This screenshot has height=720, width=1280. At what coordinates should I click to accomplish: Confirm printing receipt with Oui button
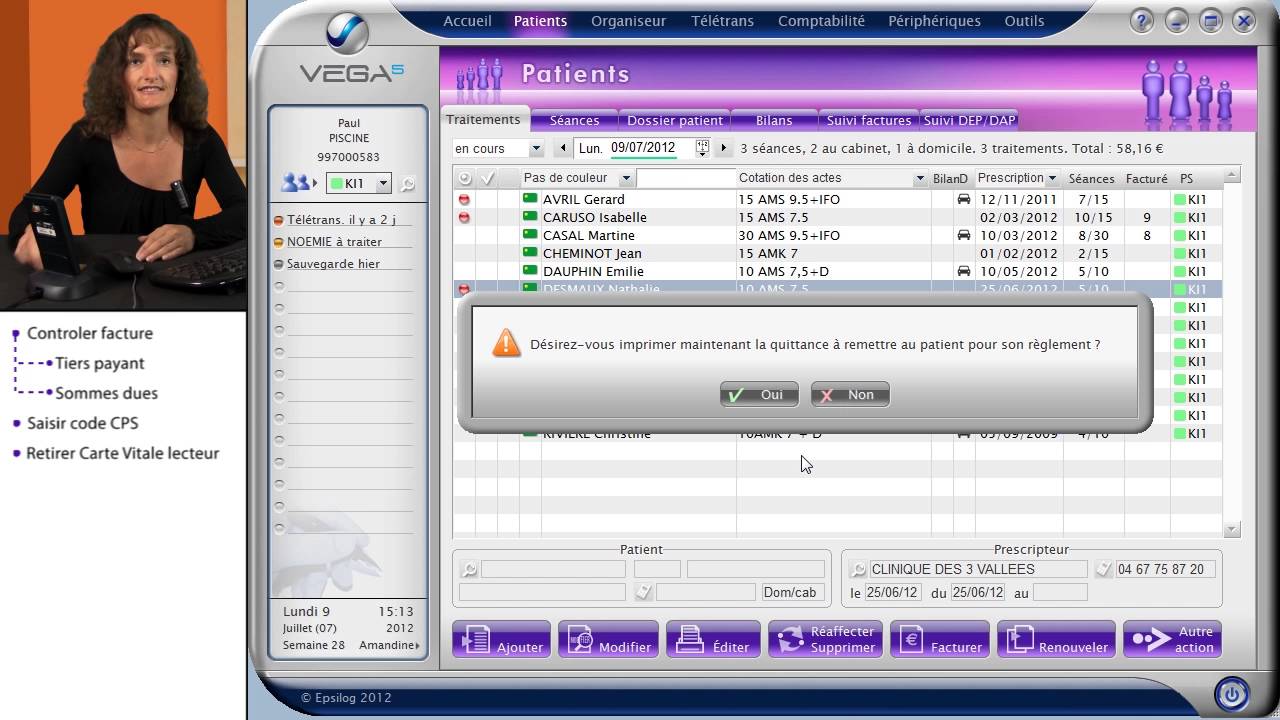[x=759, y=395]
